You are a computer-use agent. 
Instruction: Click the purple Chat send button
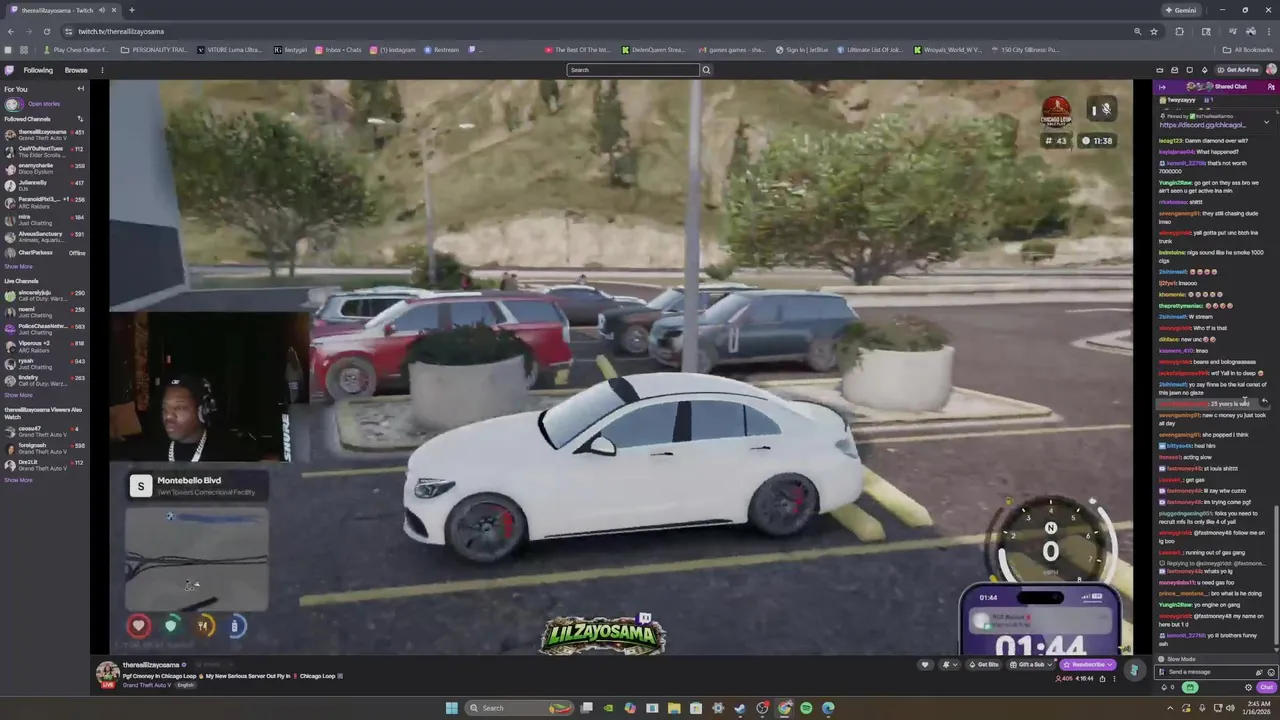click(1266, 688)
